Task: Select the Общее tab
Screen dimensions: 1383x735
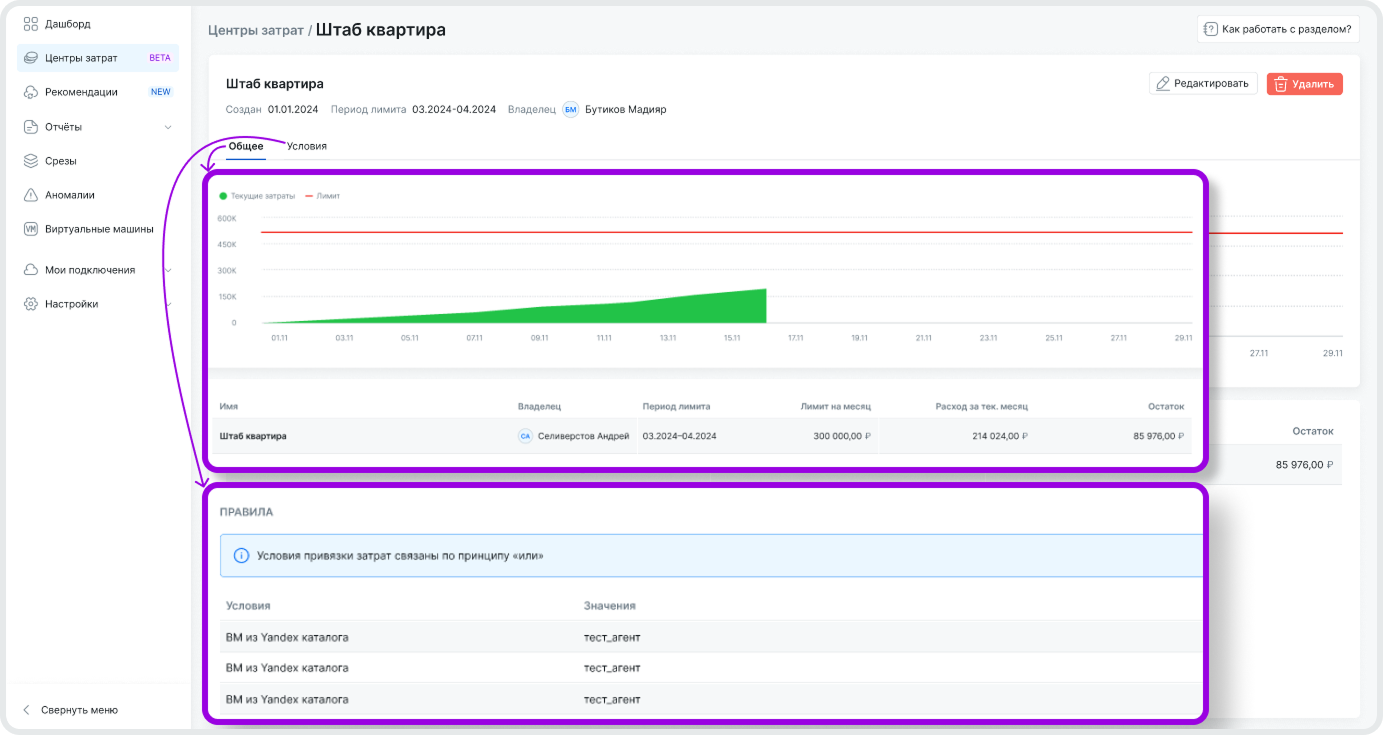Action: coord(246,146)
